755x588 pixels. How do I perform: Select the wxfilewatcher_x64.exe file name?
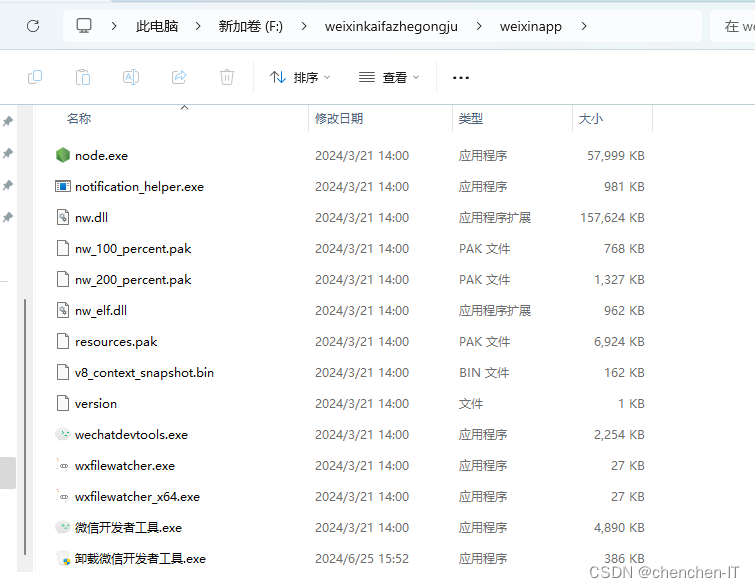tap(137, 497)
